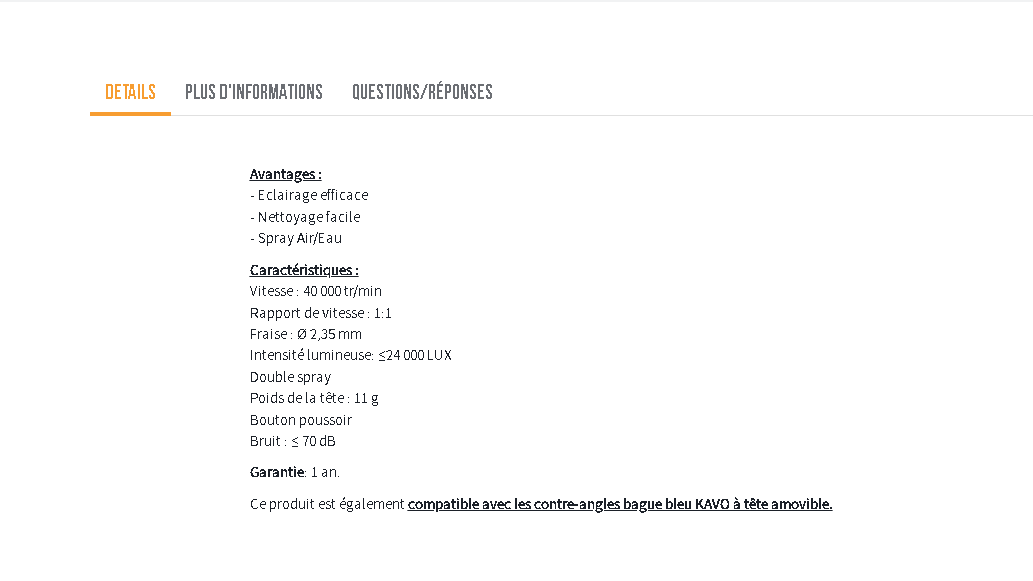Screen dimensions: 1033x581
Task: Click the Poids de la tête line
Action: (x=314, y=398)
